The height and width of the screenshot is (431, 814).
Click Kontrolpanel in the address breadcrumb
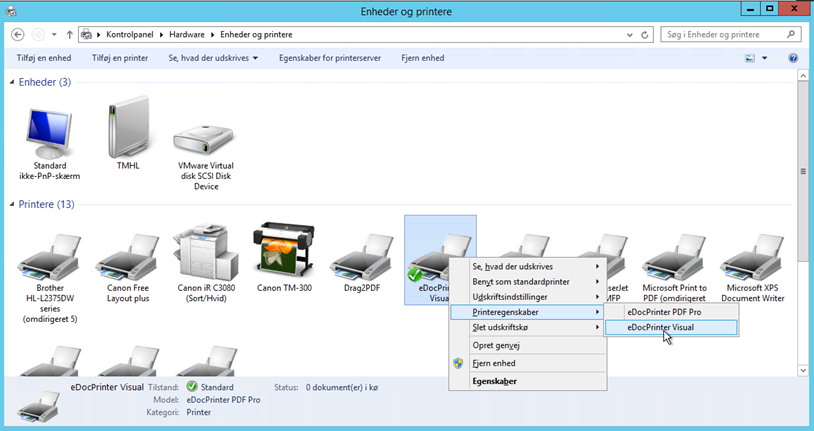tap(130, 35)
